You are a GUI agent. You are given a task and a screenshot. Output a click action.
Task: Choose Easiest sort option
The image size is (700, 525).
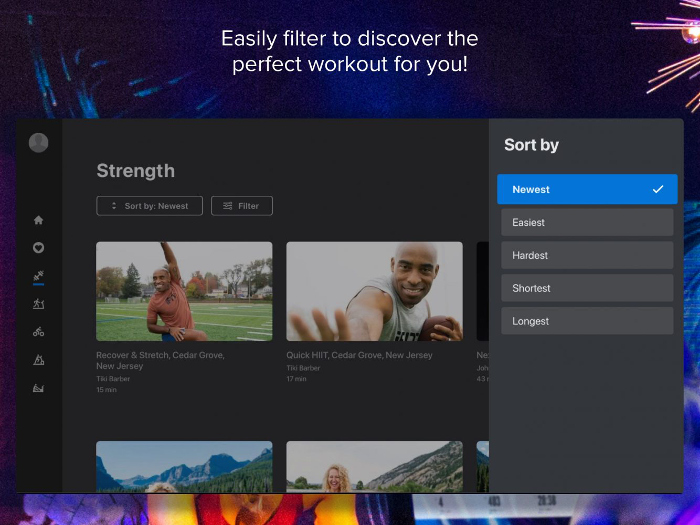(587, 222)
